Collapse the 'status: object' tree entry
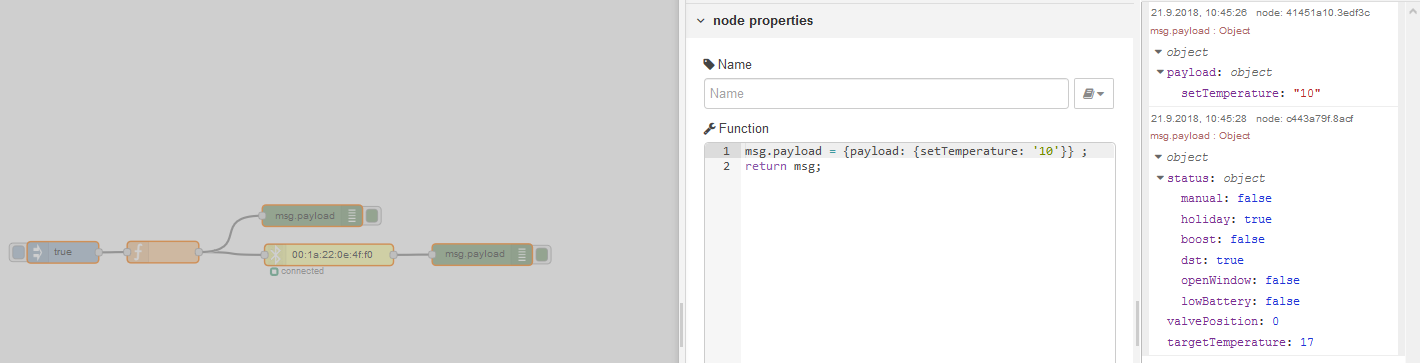The height and width of the screenshot is (363, 1420). (1159, 178)
